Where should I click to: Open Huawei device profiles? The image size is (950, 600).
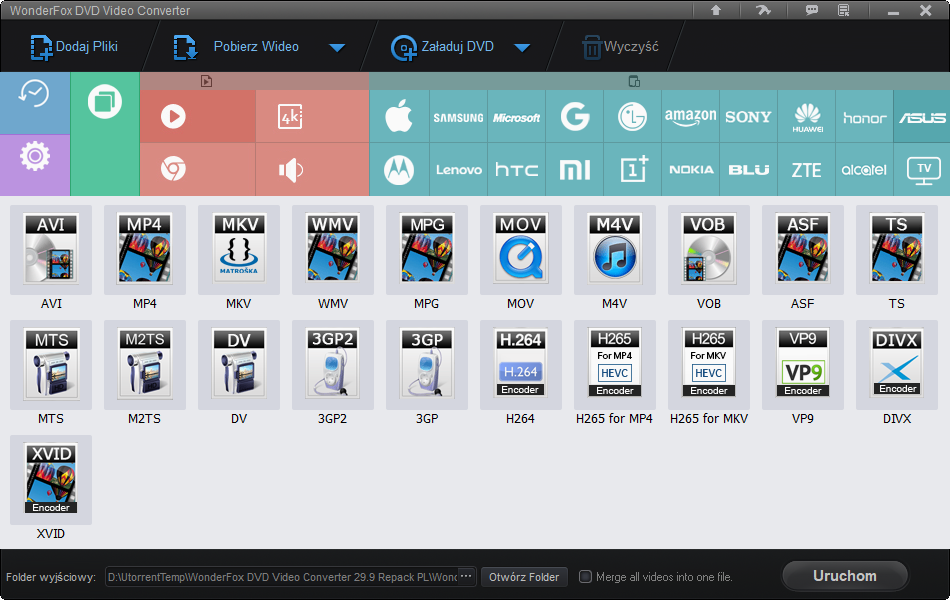806,116
